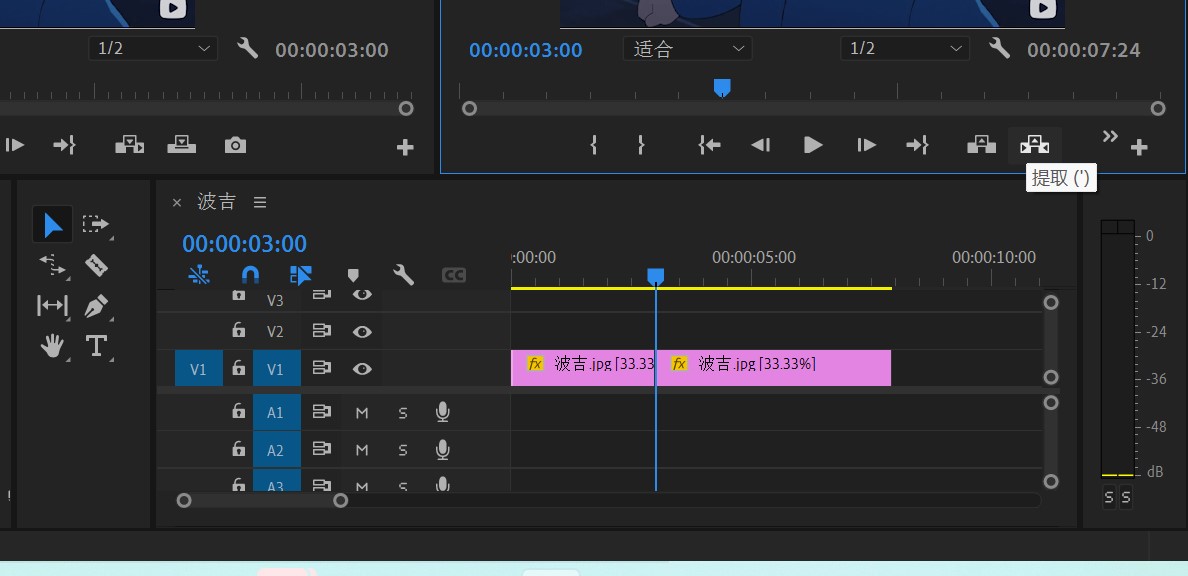
Task: Toggle V2 sync lock
Action: [322, 331]
